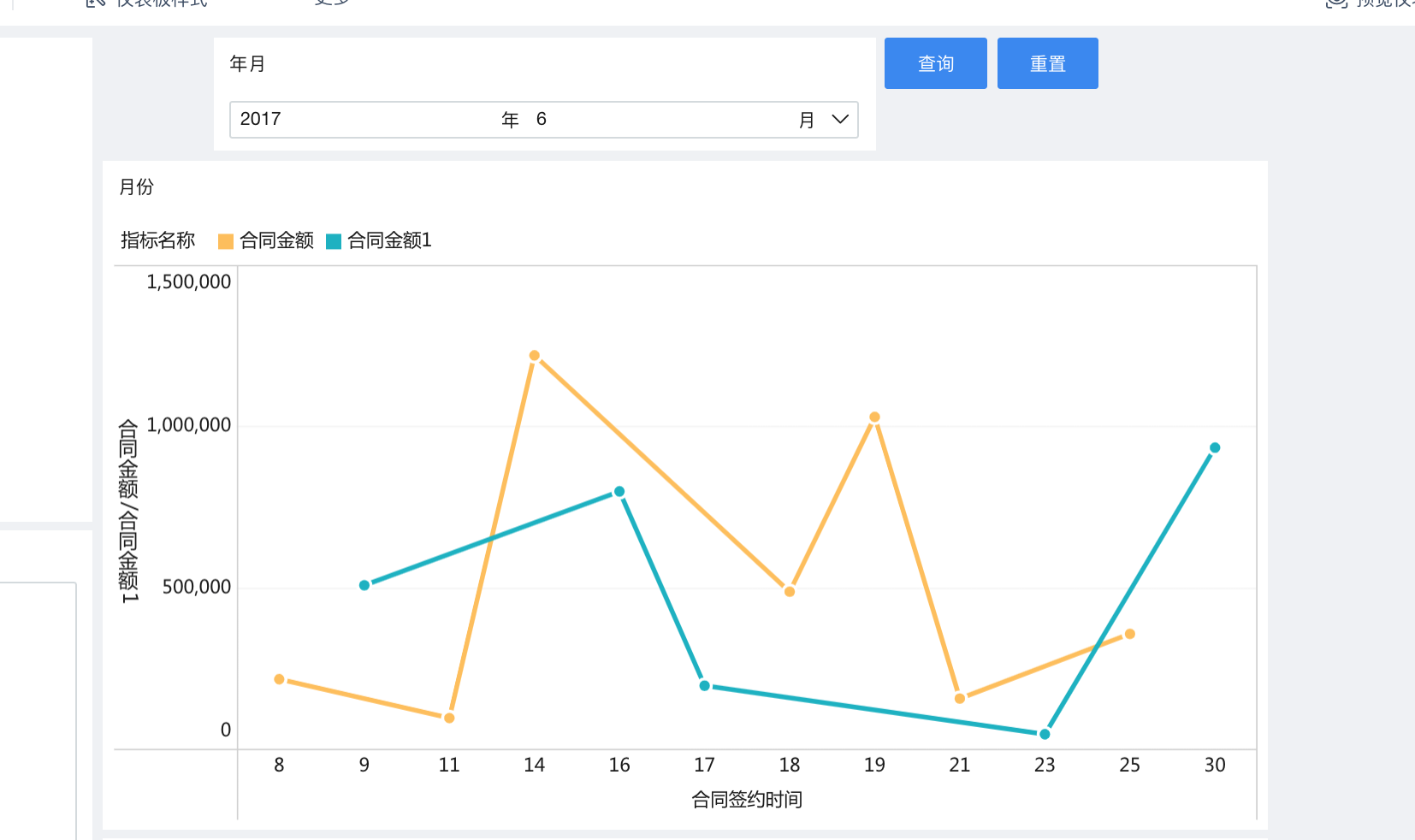Viewport: 1415px width, 840px height.
Task: Click the orange 合同金额 legend swatch
Action: [226, 241]
